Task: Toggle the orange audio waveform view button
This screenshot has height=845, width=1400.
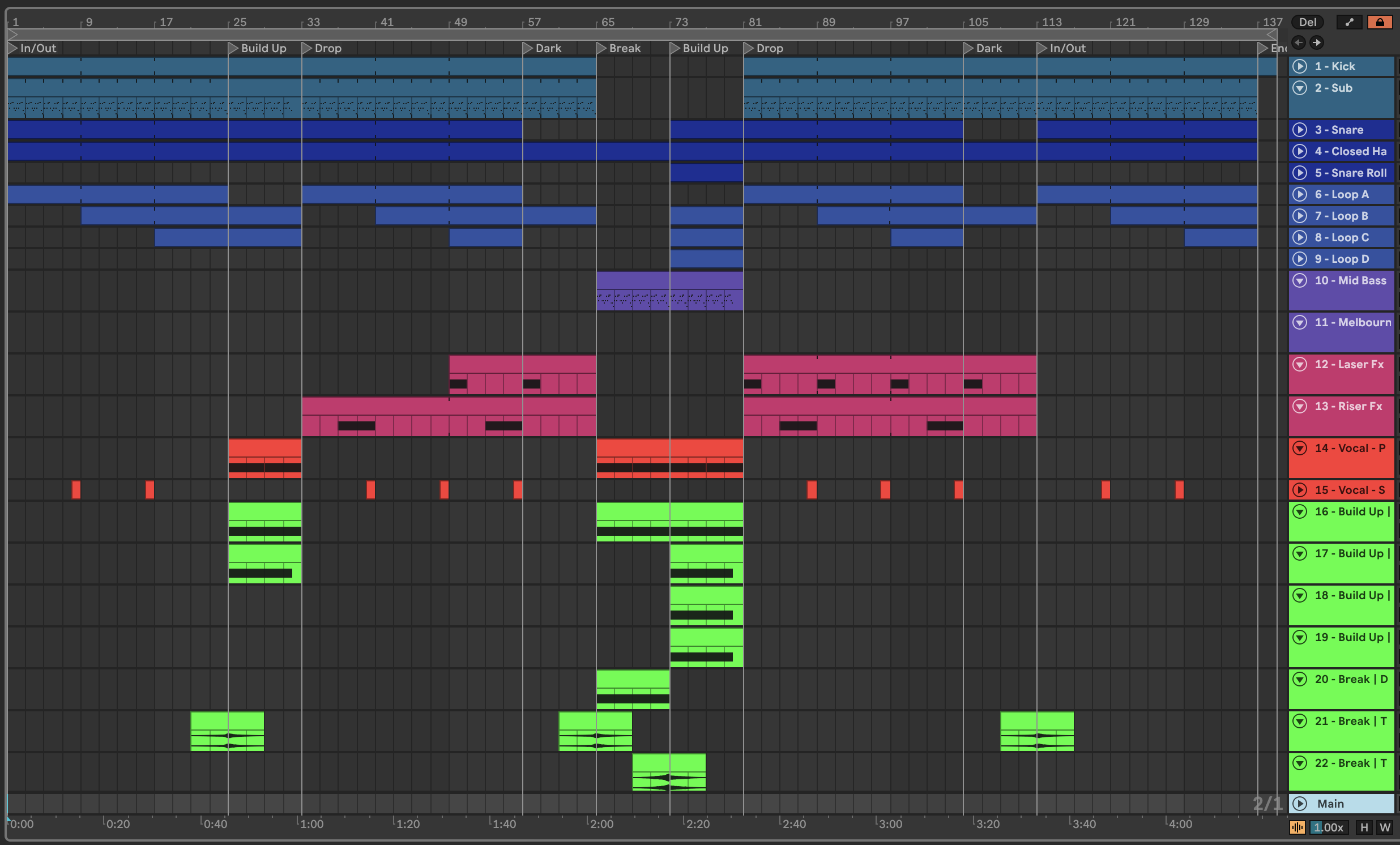Action: [1296, 827]
